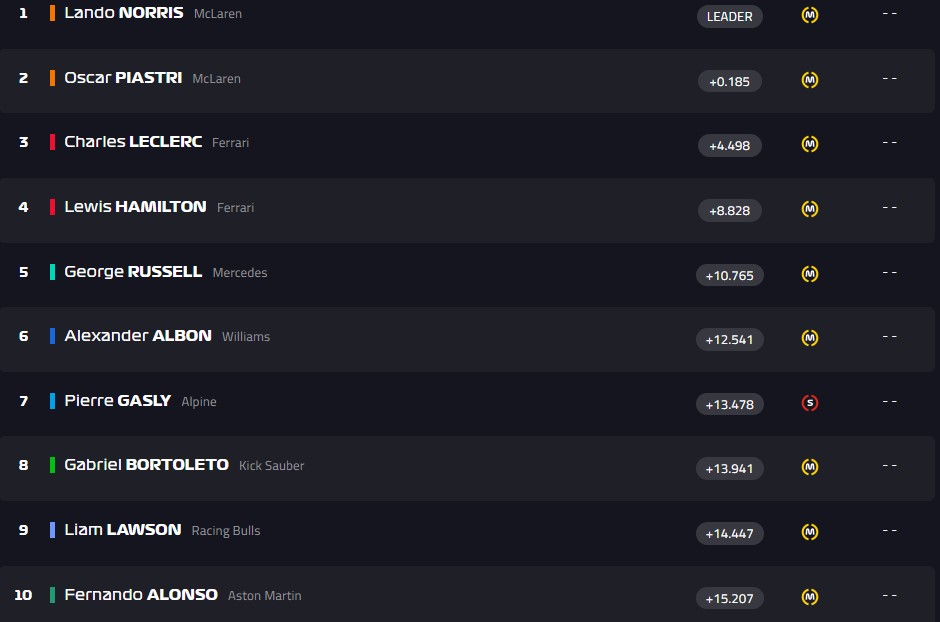940x622 pixels.
Task: Open Lewis Hamilton's driver name
Action: click(x=135, y=207)
